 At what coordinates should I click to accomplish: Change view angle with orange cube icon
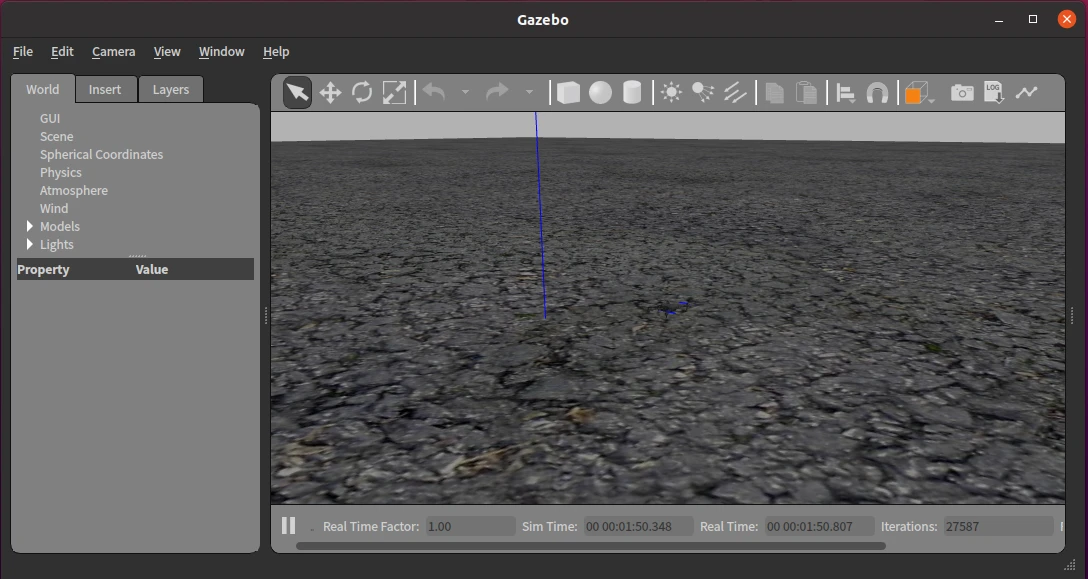[x=917, y=92]
